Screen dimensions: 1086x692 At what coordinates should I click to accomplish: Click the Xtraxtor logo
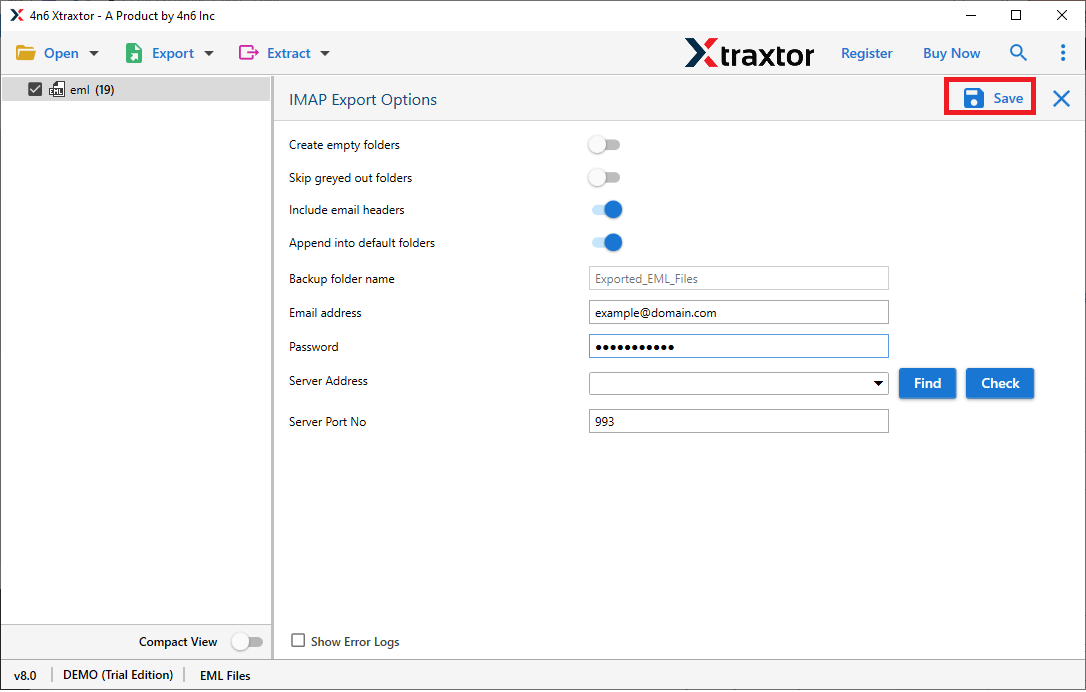(x=750, y=52)
